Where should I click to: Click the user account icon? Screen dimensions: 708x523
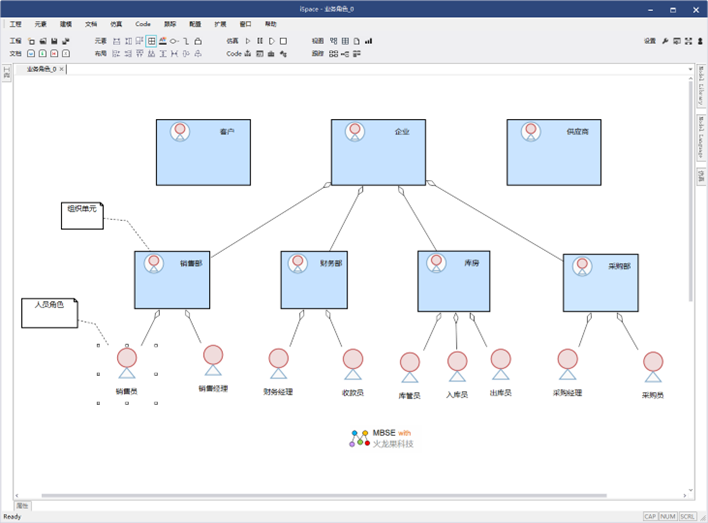click(700, 41)
